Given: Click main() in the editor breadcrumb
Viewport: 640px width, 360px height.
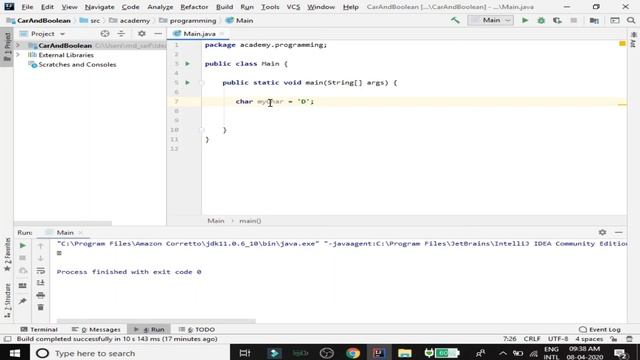Looking at the screenshot, I should 250,221.
